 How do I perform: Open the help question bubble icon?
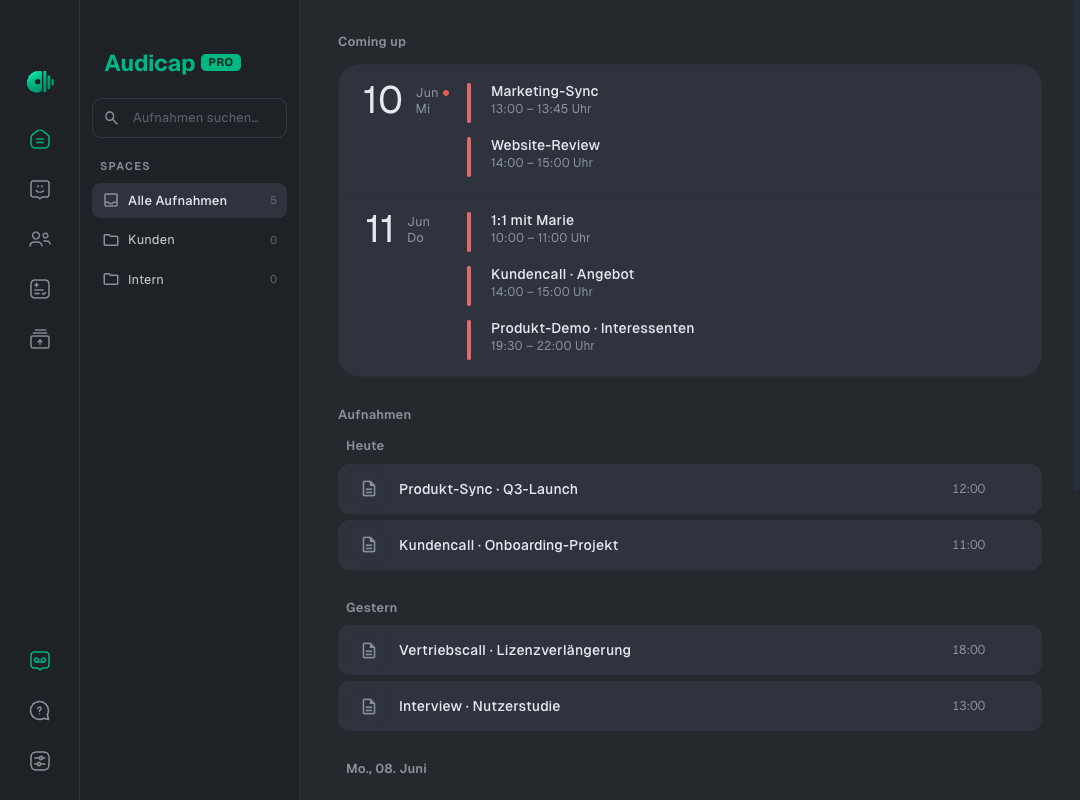click(40, 710)
